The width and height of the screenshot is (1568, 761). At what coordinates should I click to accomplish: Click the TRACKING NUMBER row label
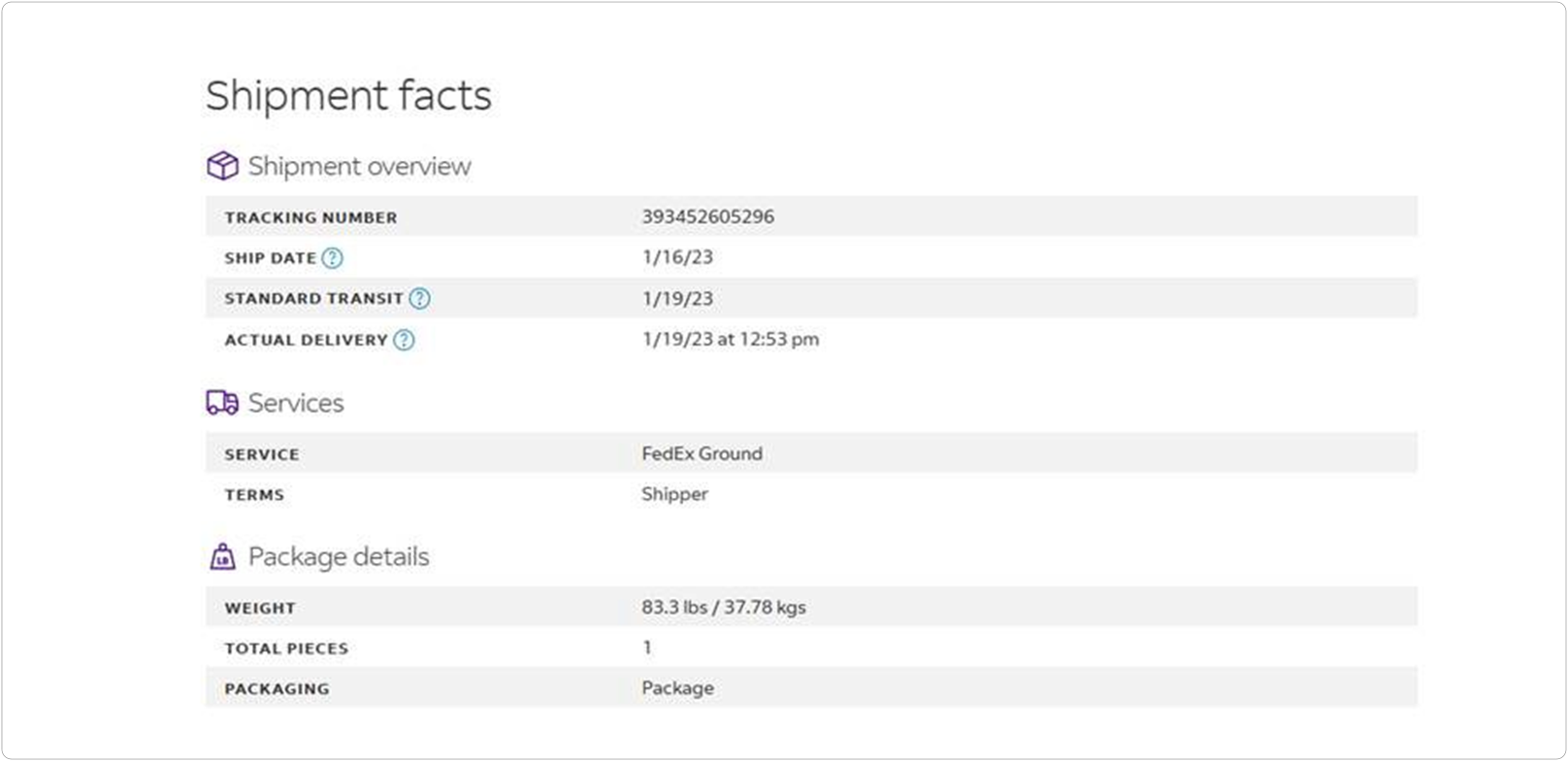tap(310, 217)
